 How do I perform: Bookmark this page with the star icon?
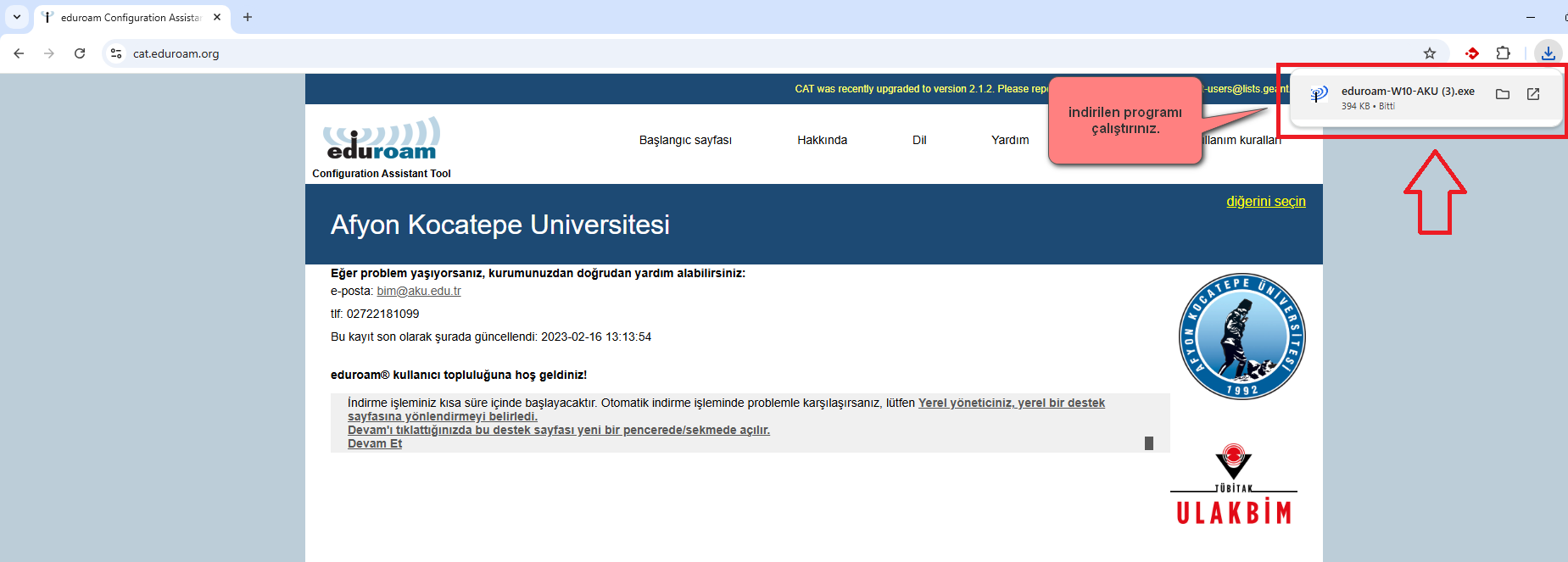pyautogui.click(x=1430, y=53)
